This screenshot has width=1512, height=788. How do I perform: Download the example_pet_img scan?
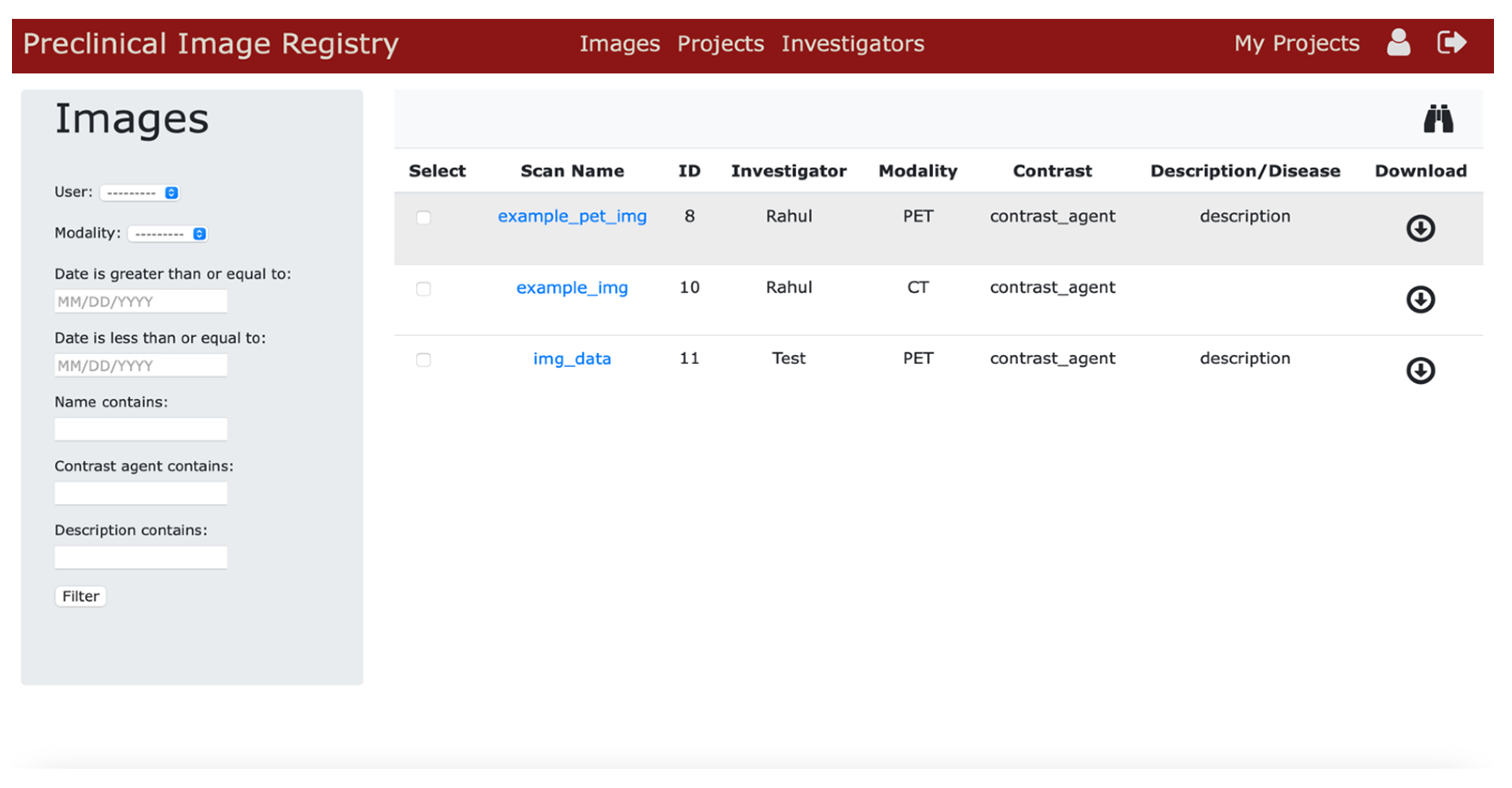[x=1420, y=228]
